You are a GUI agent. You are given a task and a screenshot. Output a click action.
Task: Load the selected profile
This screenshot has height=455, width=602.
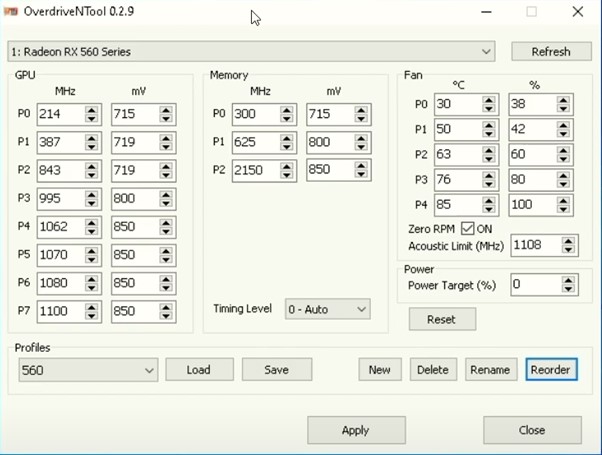coord(199,370)
